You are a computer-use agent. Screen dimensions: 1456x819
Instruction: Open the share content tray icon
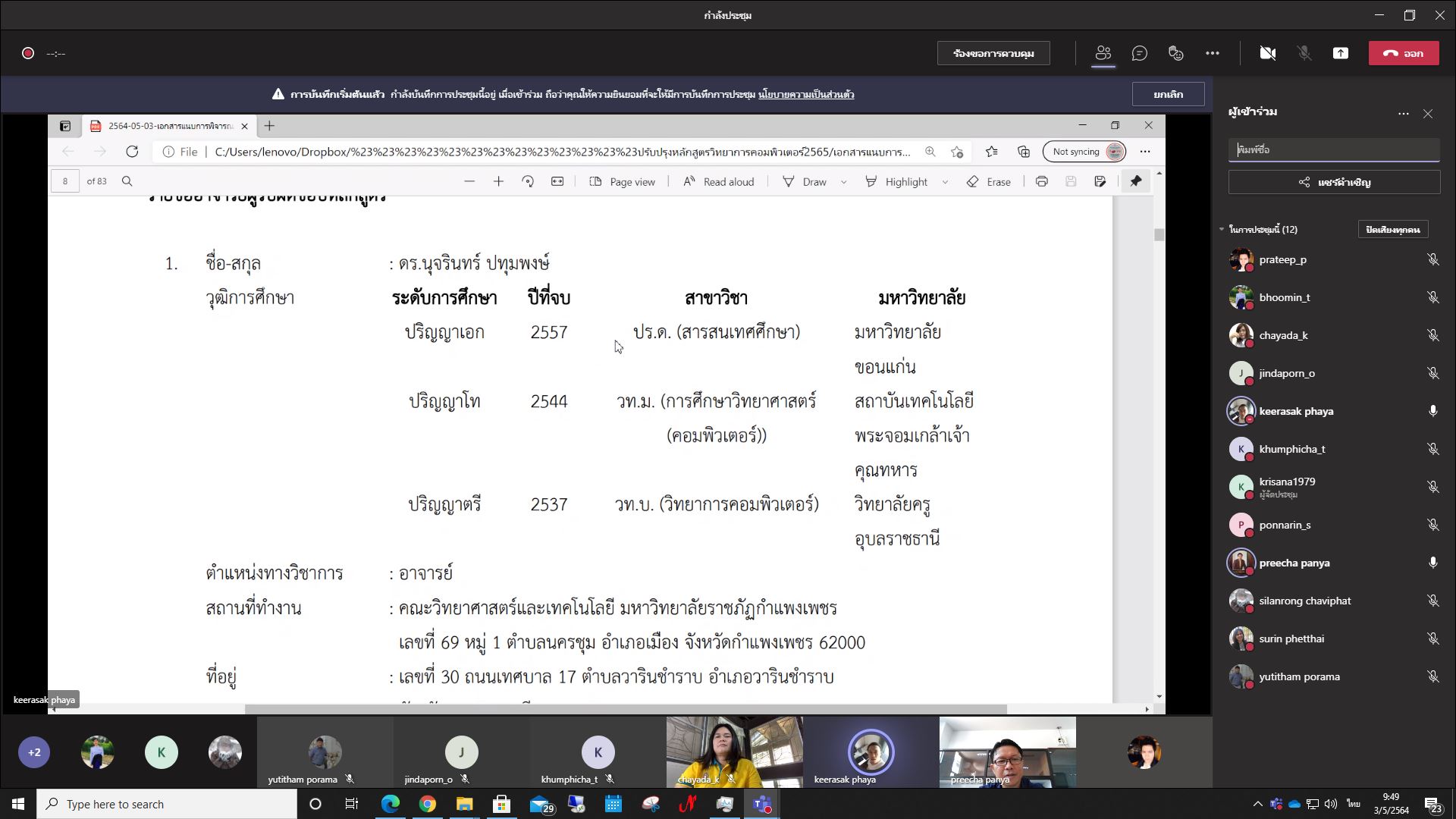pyautogui.click(x=1340, y=53)
